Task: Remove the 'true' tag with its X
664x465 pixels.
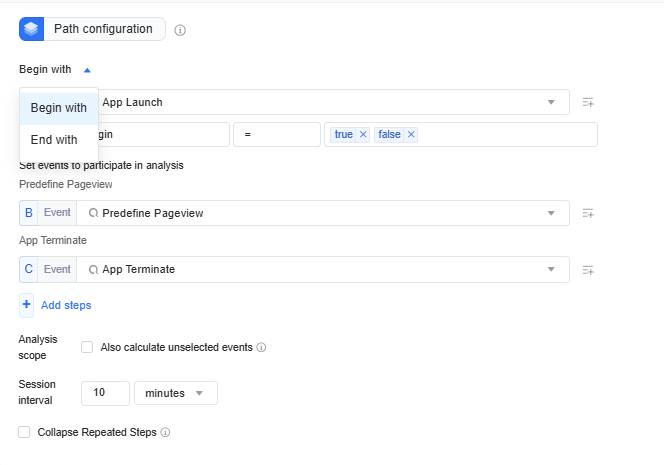Action: coord(363,134)
